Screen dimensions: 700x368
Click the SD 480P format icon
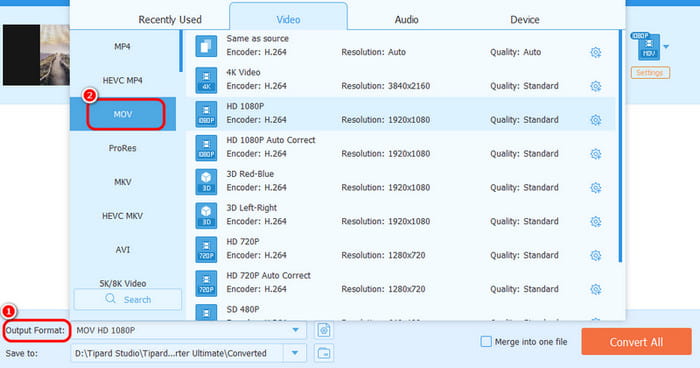tap(206, 312)
